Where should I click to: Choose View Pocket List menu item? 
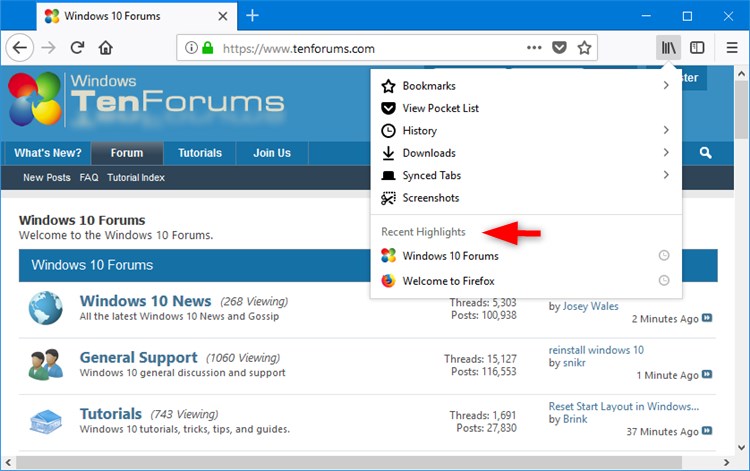point(526,108)
